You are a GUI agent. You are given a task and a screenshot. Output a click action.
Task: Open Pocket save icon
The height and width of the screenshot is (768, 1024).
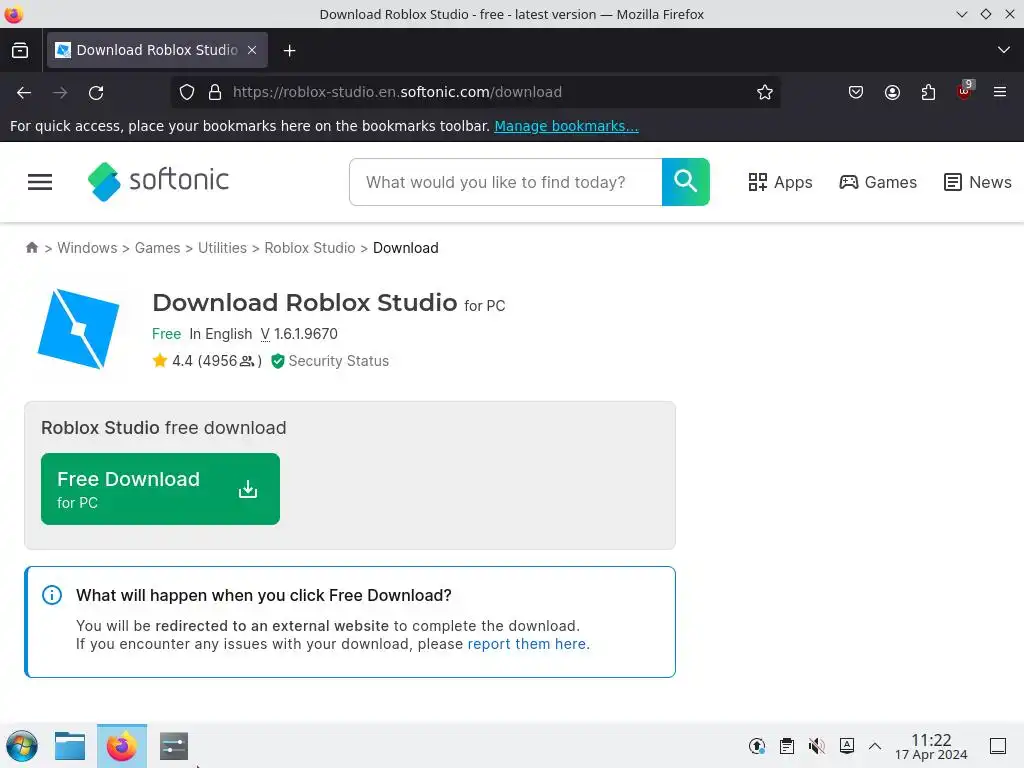(x=856, y=92)
